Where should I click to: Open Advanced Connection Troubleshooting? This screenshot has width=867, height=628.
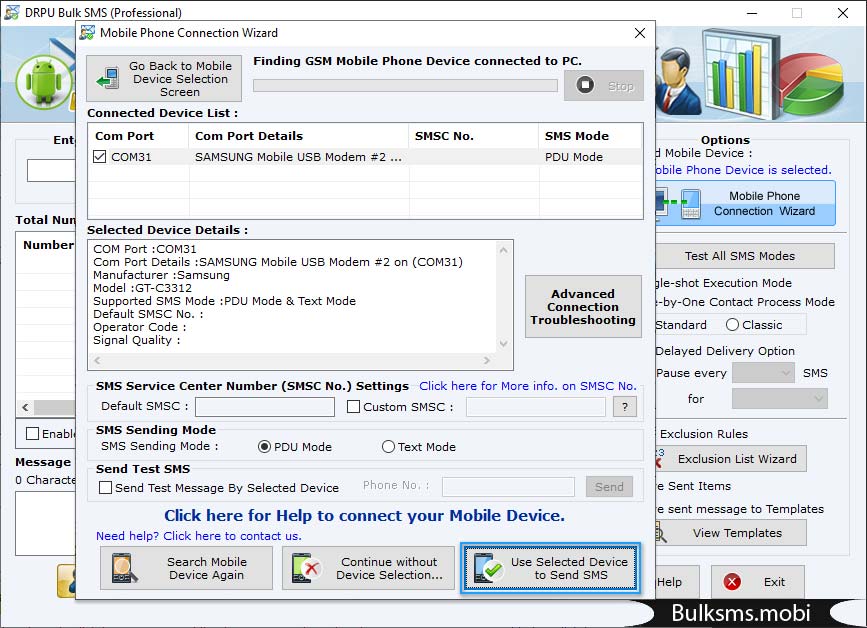(x=583, y=307)
